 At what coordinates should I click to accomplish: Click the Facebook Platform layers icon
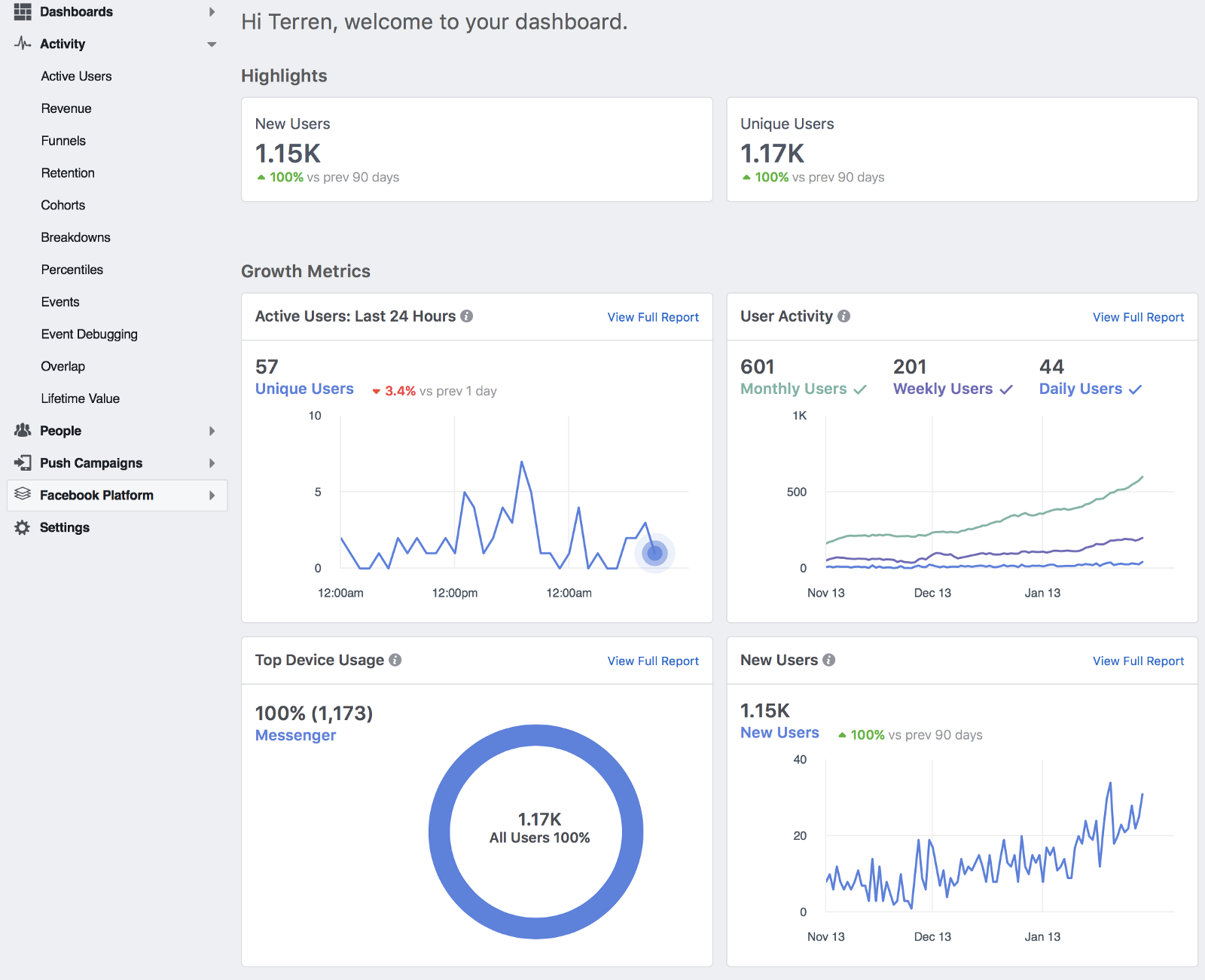click(x=23, y=494)
